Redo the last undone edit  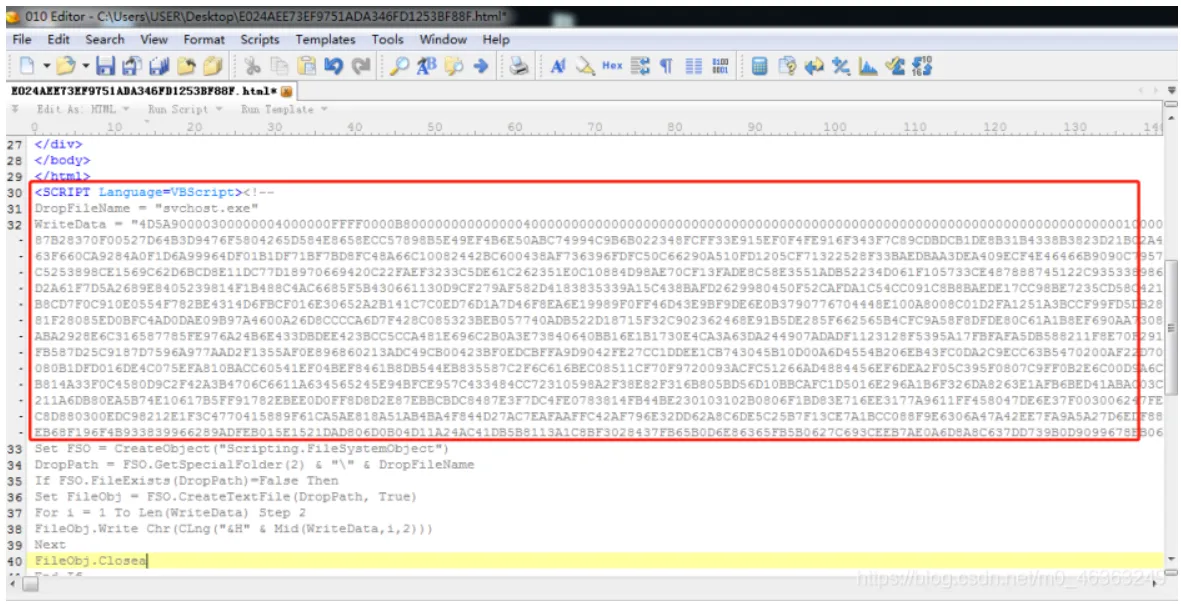(x=361, y=66)
